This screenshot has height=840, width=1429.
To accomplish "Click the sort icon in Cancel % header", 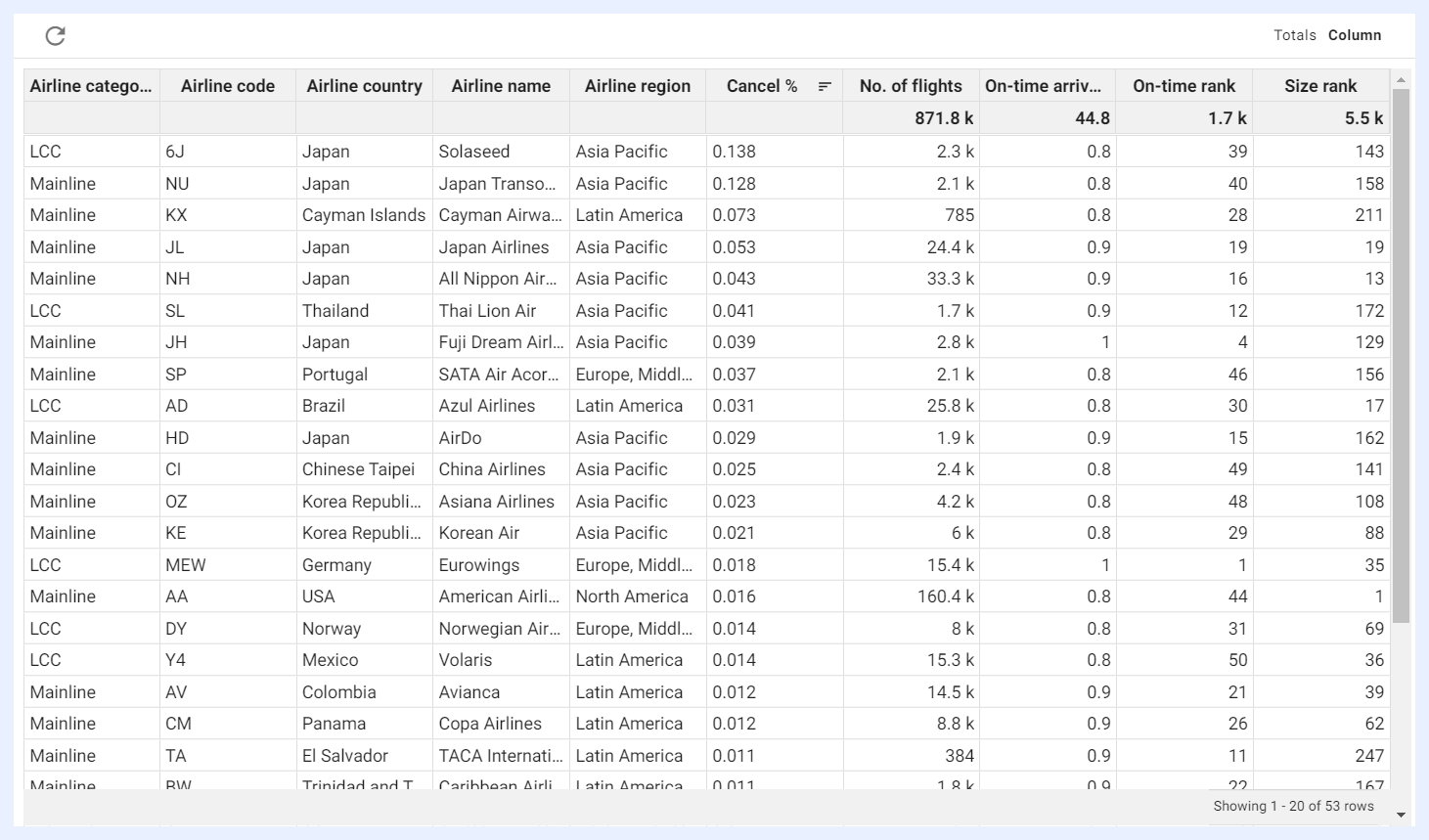I will 825,86.
